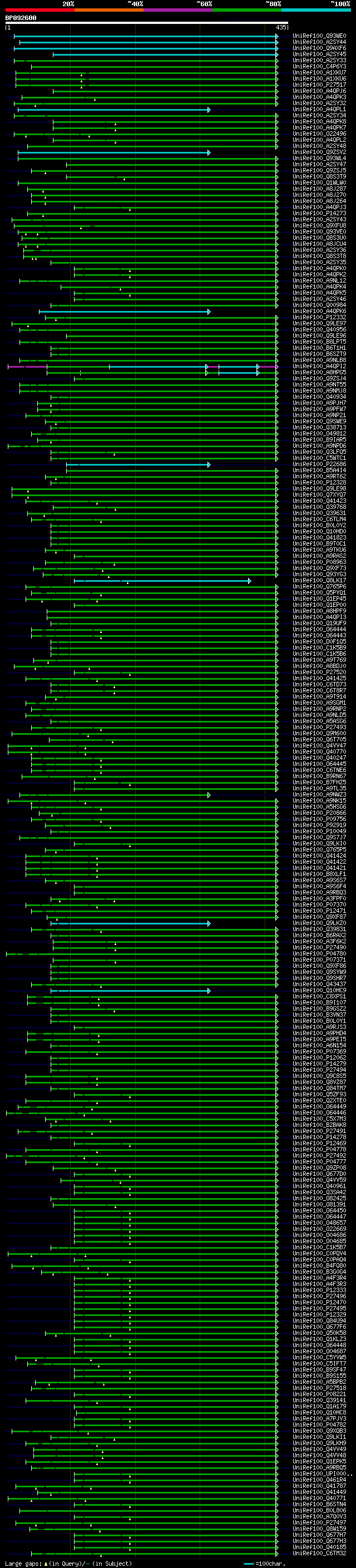Click the label UniRef100_P12332
The image size is (356, 1568).
tap(319, 317)
